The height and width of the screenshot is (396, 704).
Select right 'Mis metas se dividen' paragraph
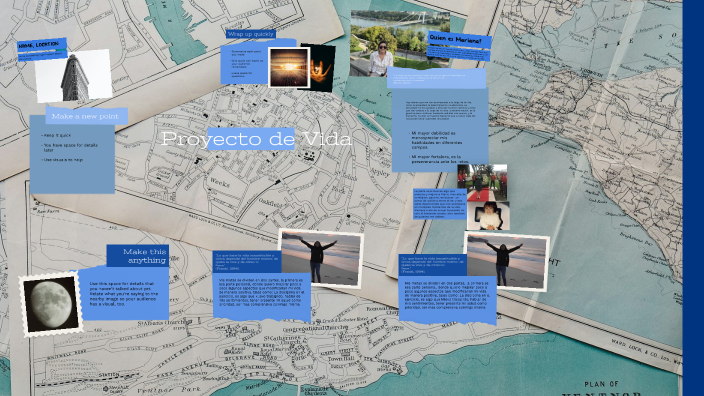(447, 295)
